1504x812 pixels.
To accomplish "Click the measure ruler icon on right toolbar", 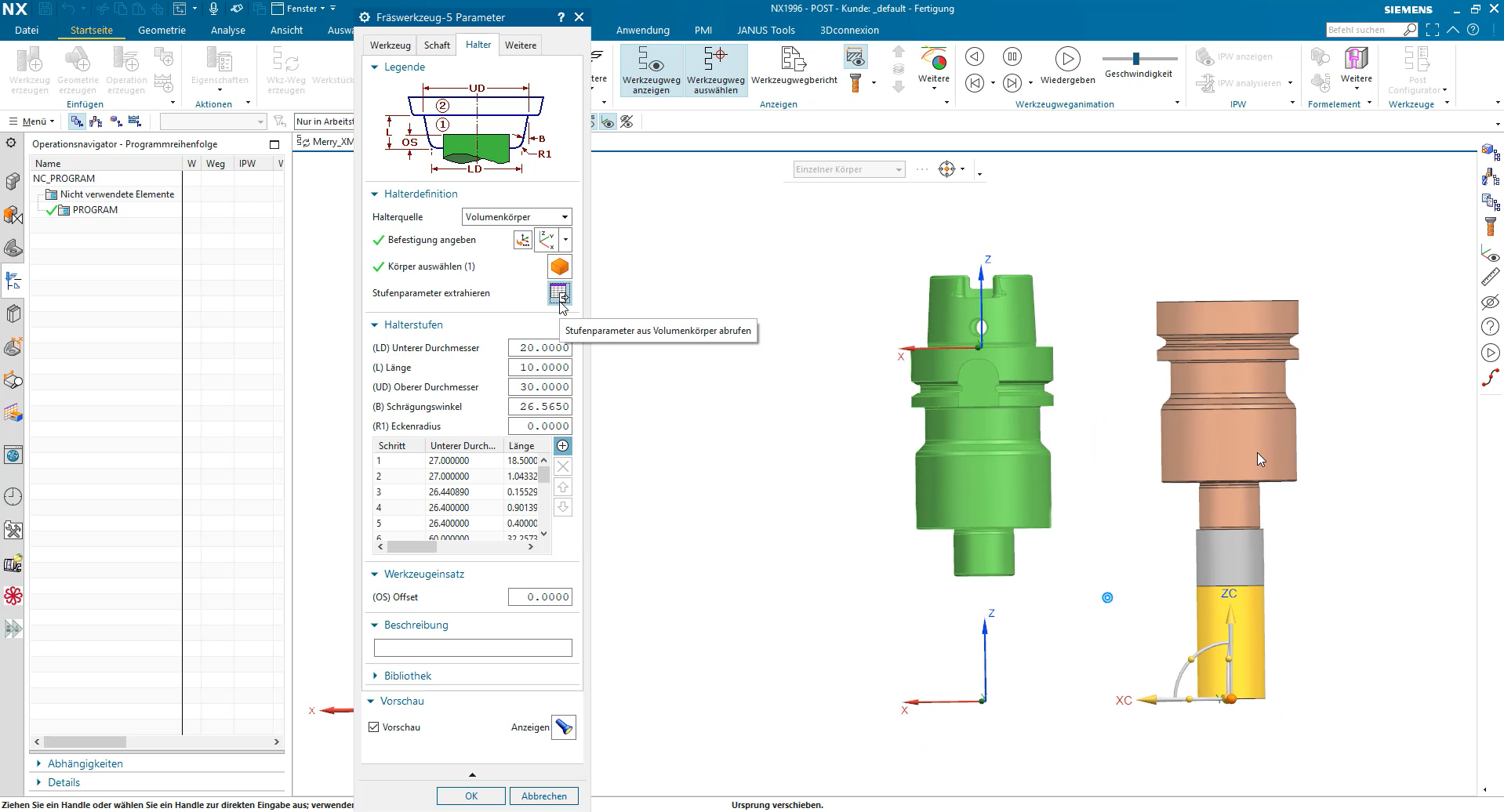I will (1490, 277).
